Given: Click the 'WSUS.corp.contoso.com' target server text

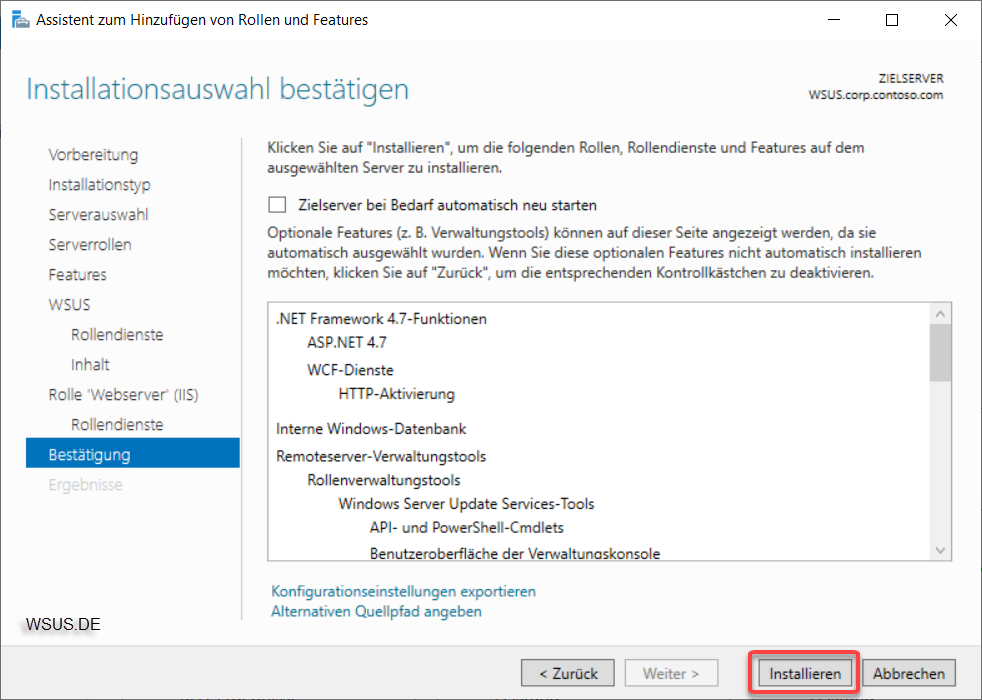Looking at the screenshot, I should click(x=876, y=95).
